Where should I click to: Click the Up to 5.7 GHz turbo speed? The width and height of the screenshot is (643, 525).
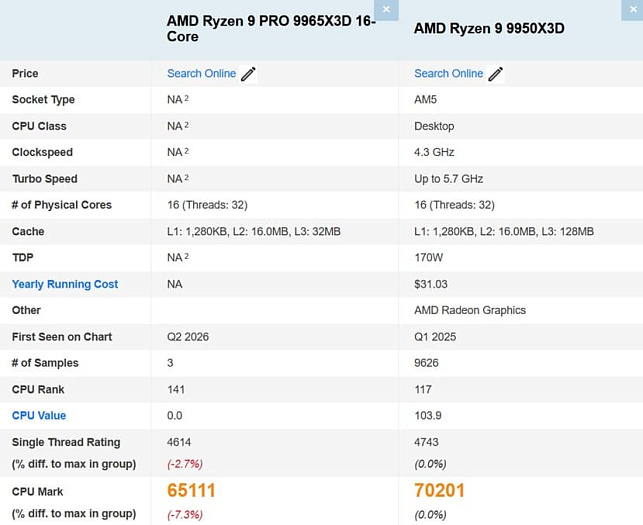(x=449, y=179)
